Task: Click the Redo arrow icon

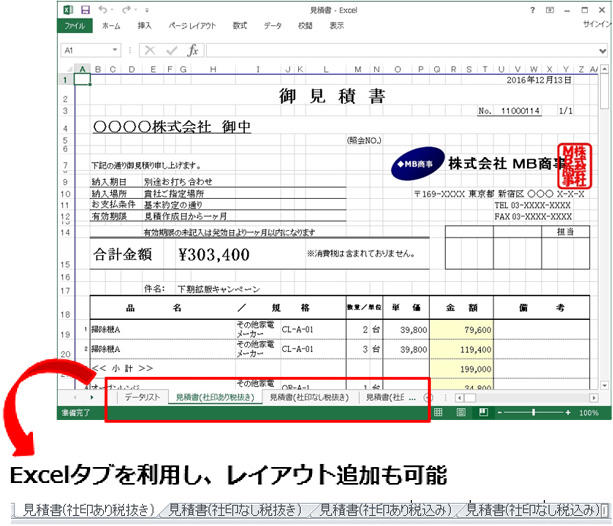Action: pyautogui.click(x=127, y=9)
